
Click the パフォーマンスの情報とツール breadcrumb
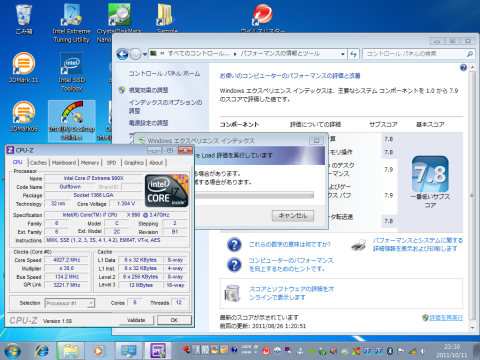click(280, 54)
